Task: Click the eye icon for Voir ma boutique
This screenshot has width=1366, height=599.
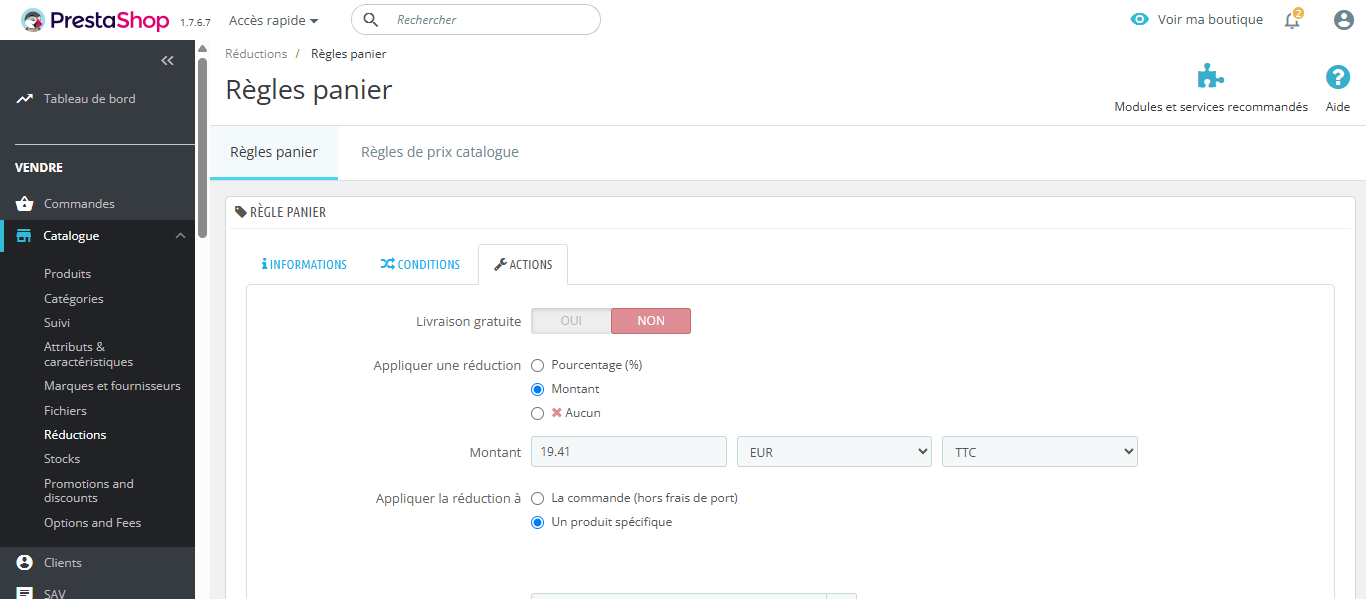Action: [1139, 20]
